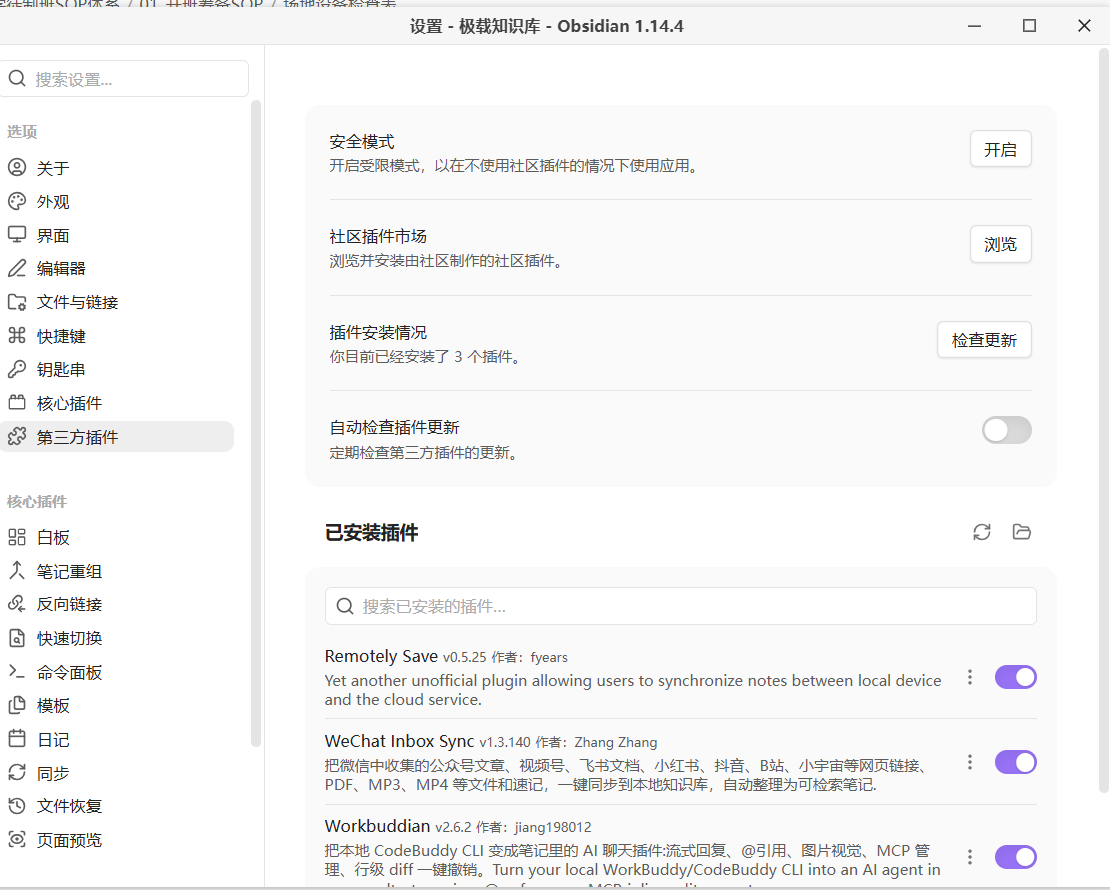
Task: Click the 钥匙串 key icon
Action: point(17,370)
